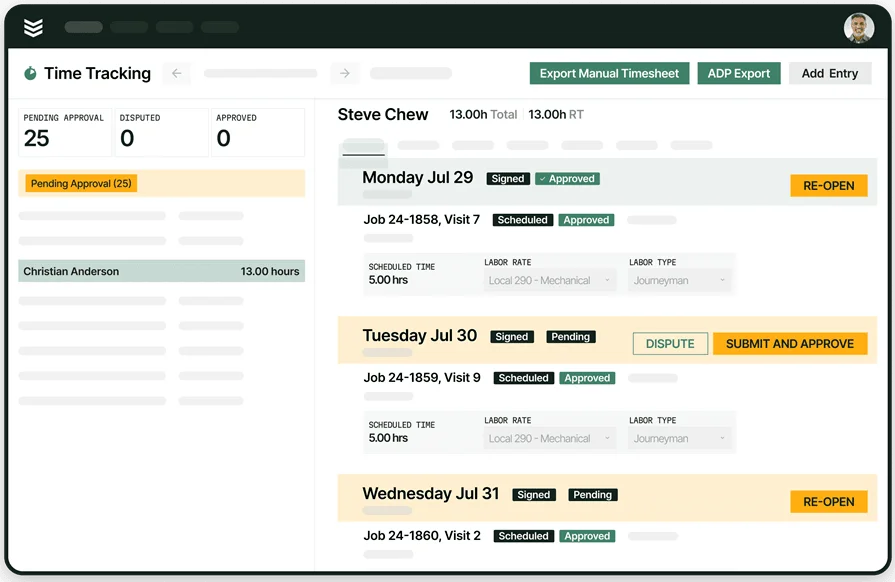
Task: Click the Export Manual Timesheet button
Action: 609,73
